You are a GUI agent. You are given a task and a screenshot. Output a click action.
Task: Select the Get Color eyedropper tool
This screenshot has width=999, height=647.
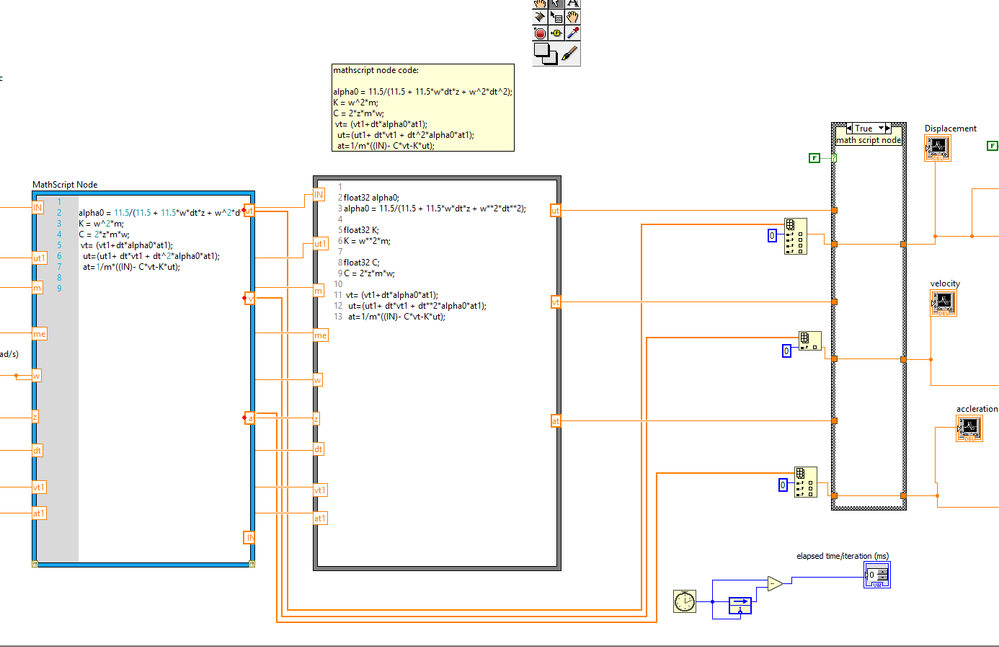coord(572,33)
